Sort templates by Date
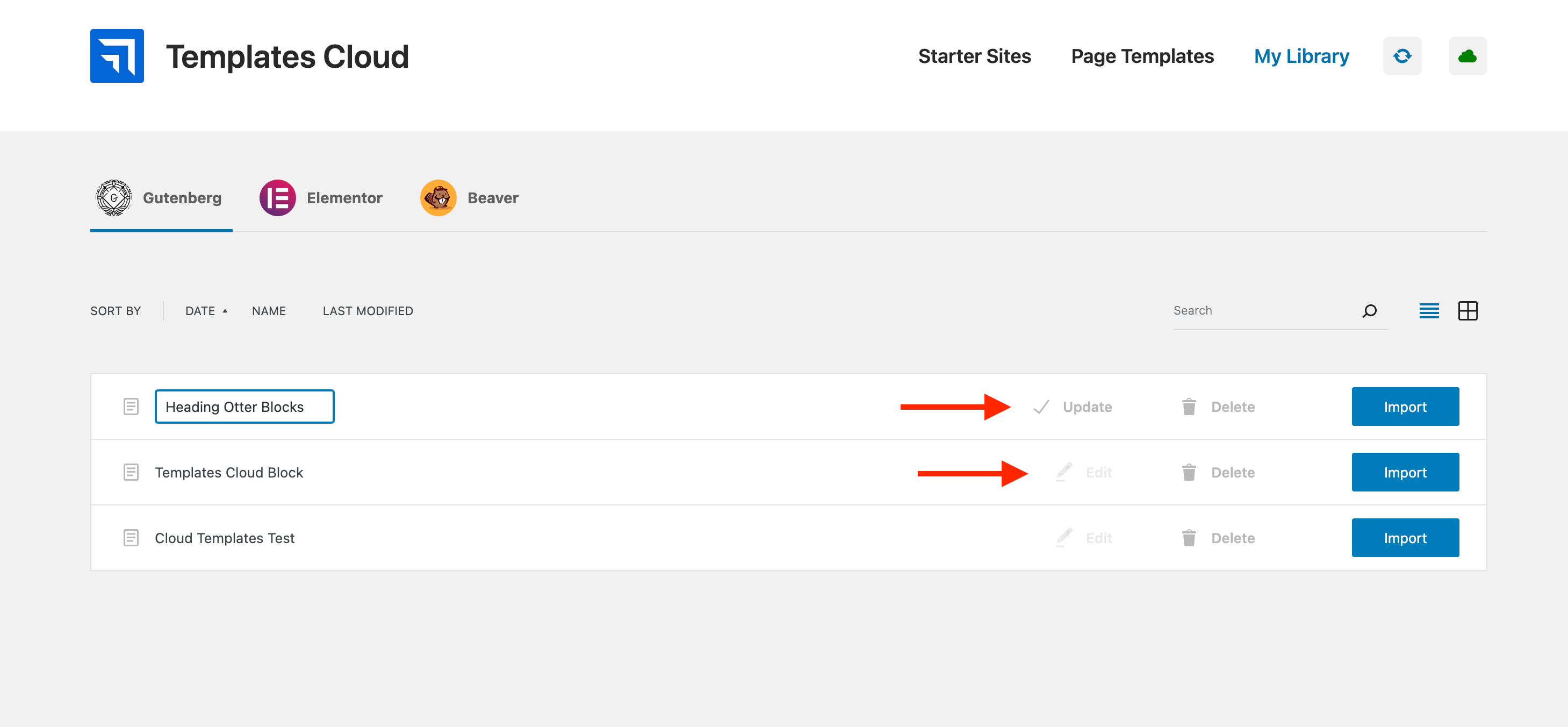The height and width of the screenshot is (727, 1568). coord(200,311)
